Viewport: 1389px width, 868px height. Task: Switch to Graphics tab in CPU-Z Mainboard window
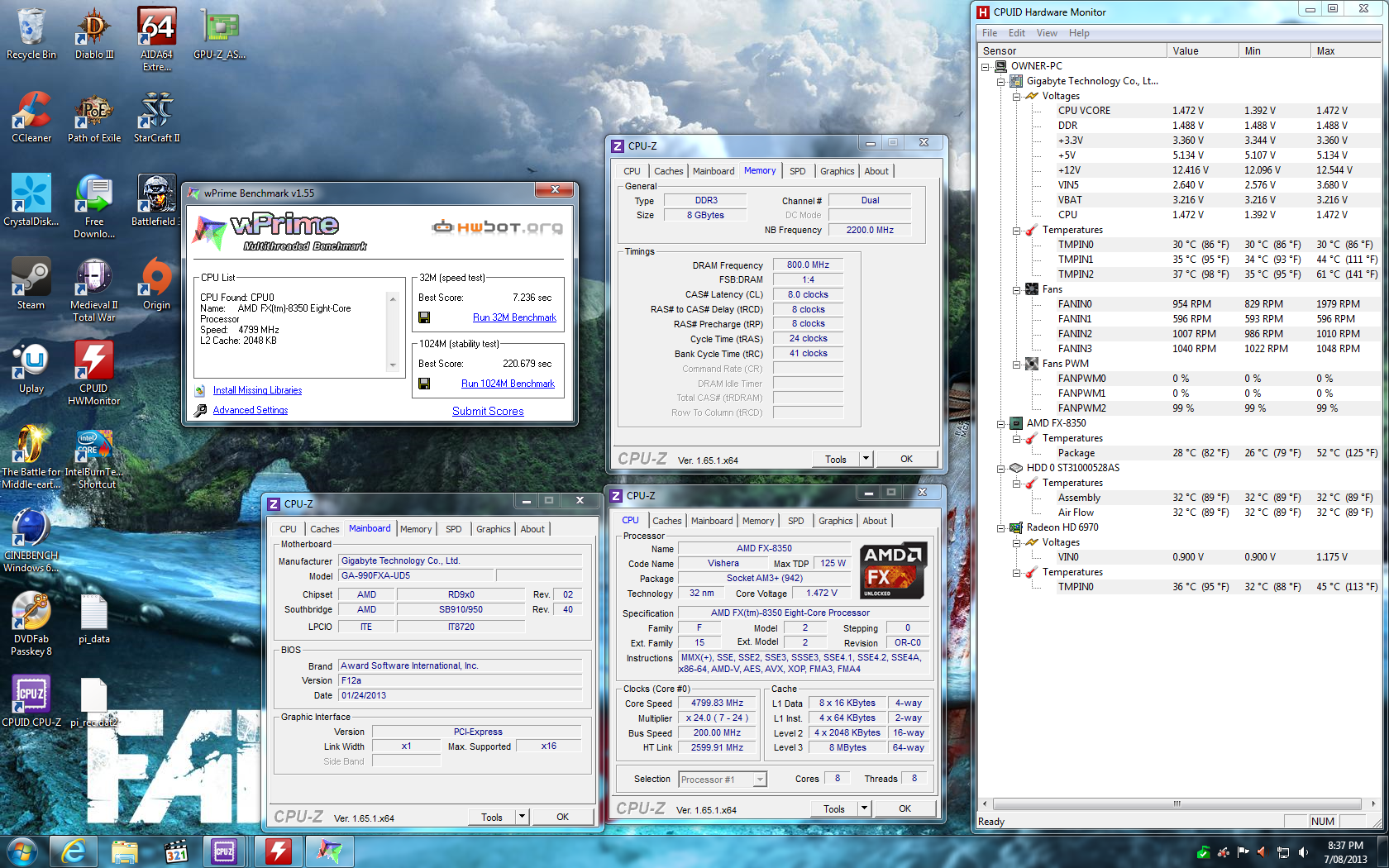(x=494, y=529)
